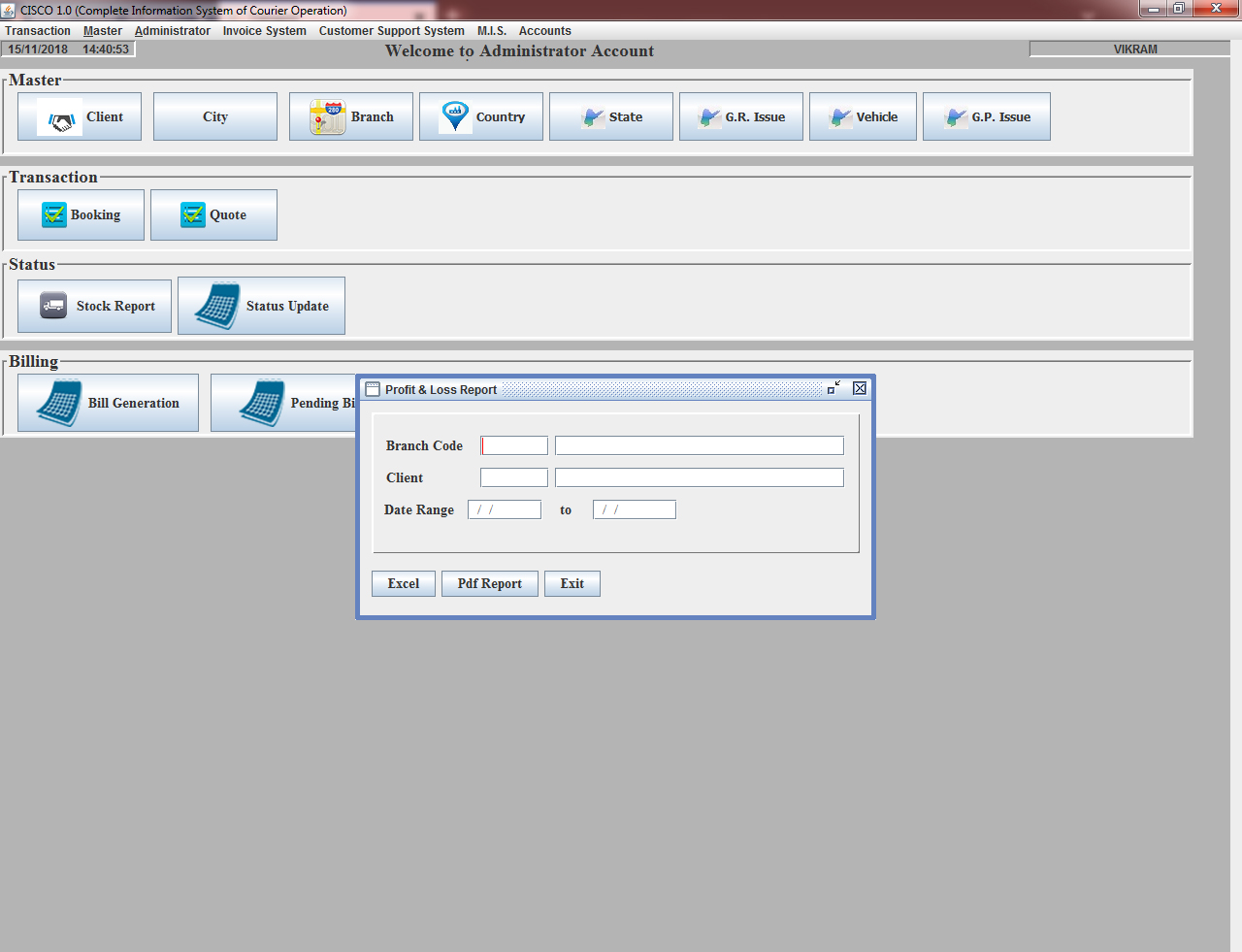Click the Date Range end date field

click(x=635, y=509)
